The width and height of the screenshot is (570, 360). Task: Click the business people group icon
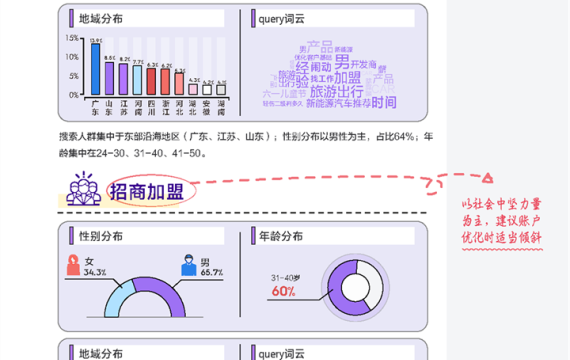(x=84, y=189)
